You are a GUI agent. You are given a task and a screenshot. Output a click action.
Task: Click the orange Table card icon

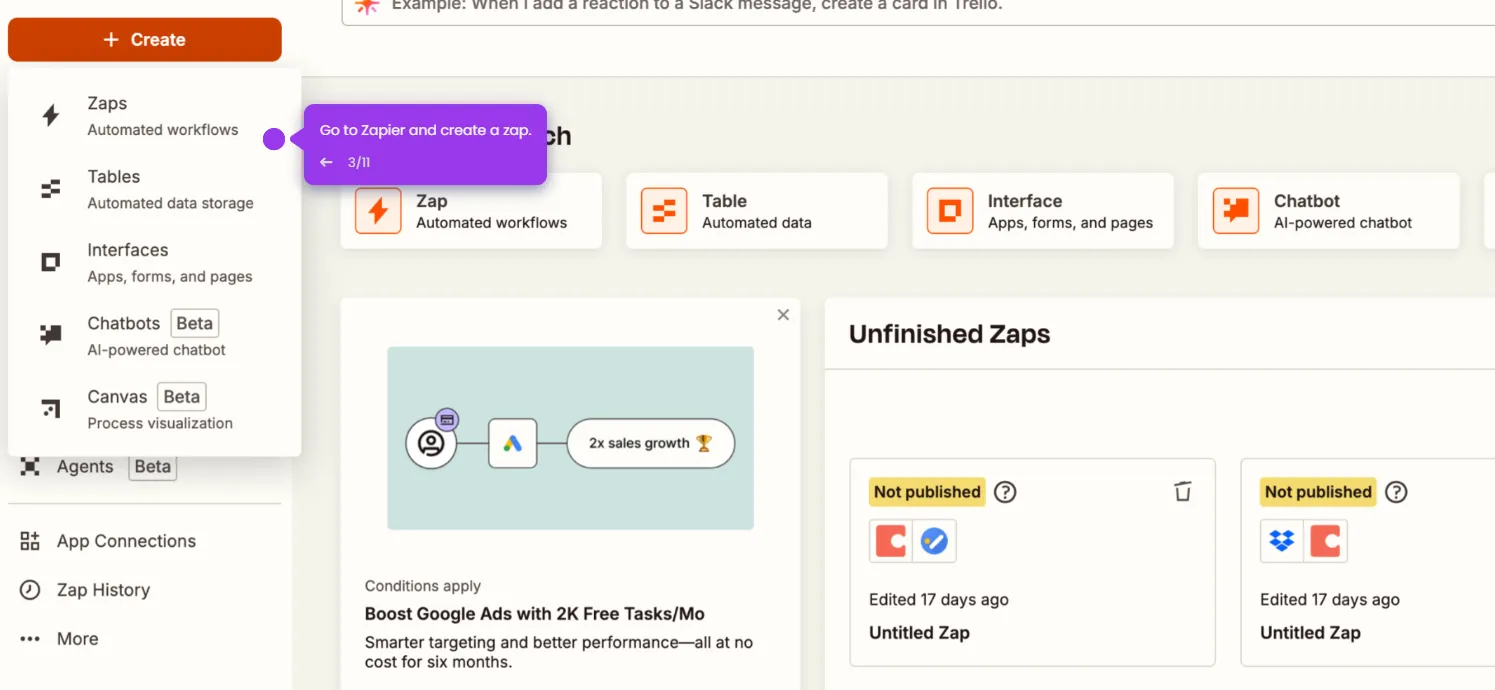pos(664,211)
